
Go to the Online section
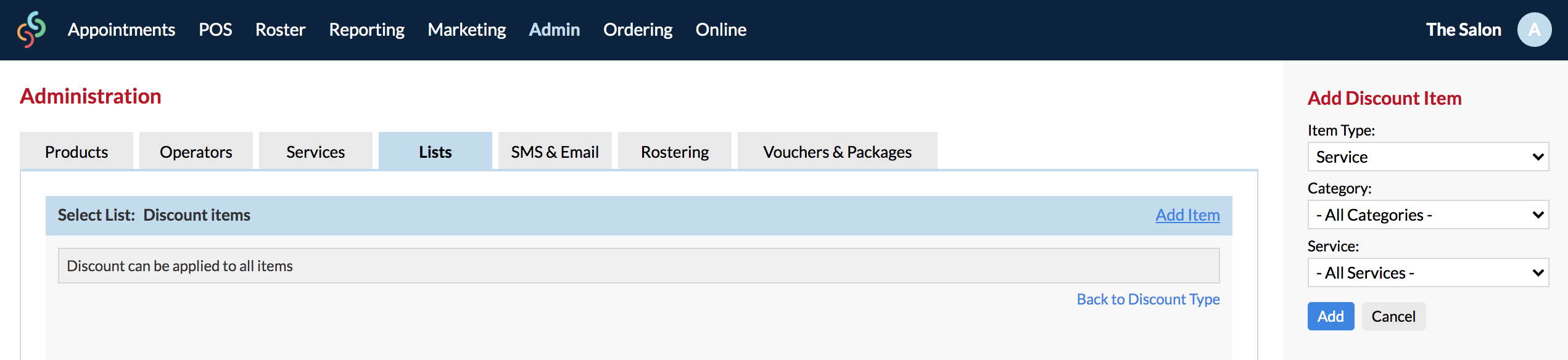point(721,30)
